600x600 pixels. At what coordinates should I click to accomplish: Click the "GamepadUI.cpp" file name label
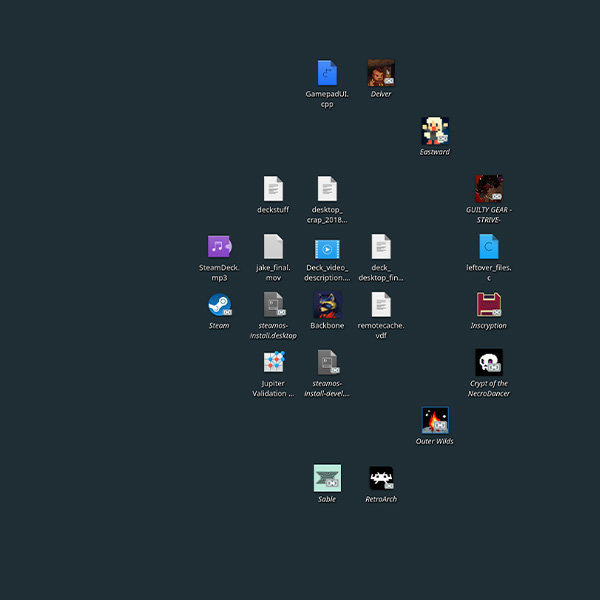(x=327, y=99)
